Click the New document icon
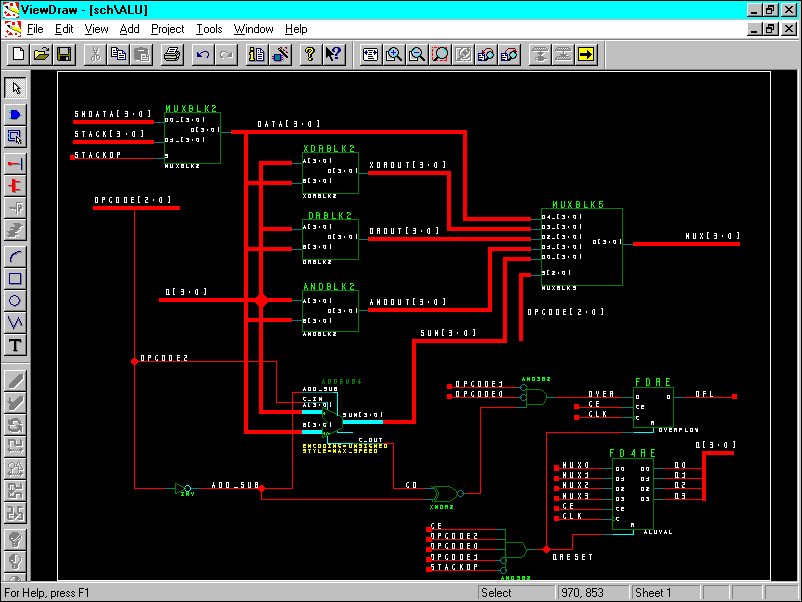 pos(18,54)
